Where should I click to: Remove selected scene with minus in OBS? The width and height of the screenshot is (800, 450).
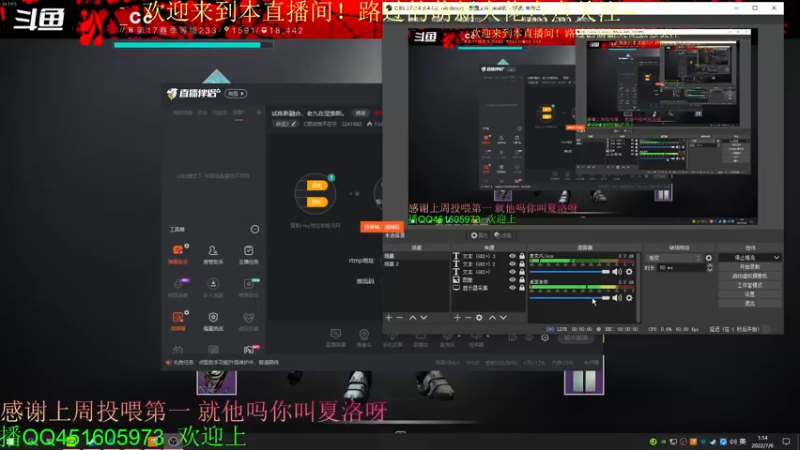pos(399,317)
